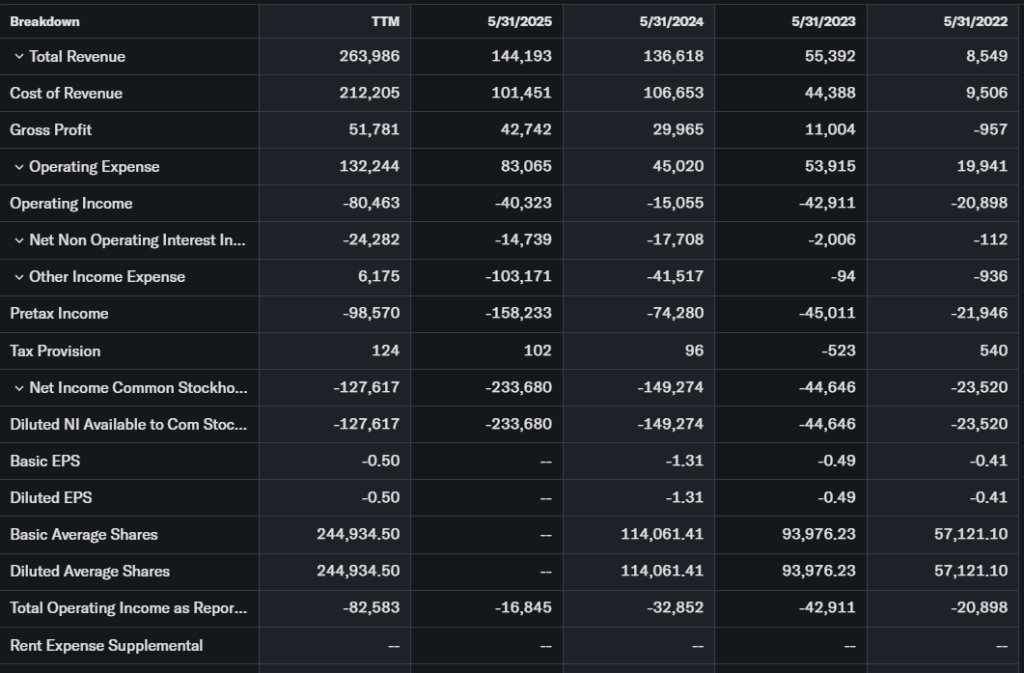Screen dimensions: 1024x673
Task: Click TTM Total Revenue value 263,986
Action: point(371,57)
